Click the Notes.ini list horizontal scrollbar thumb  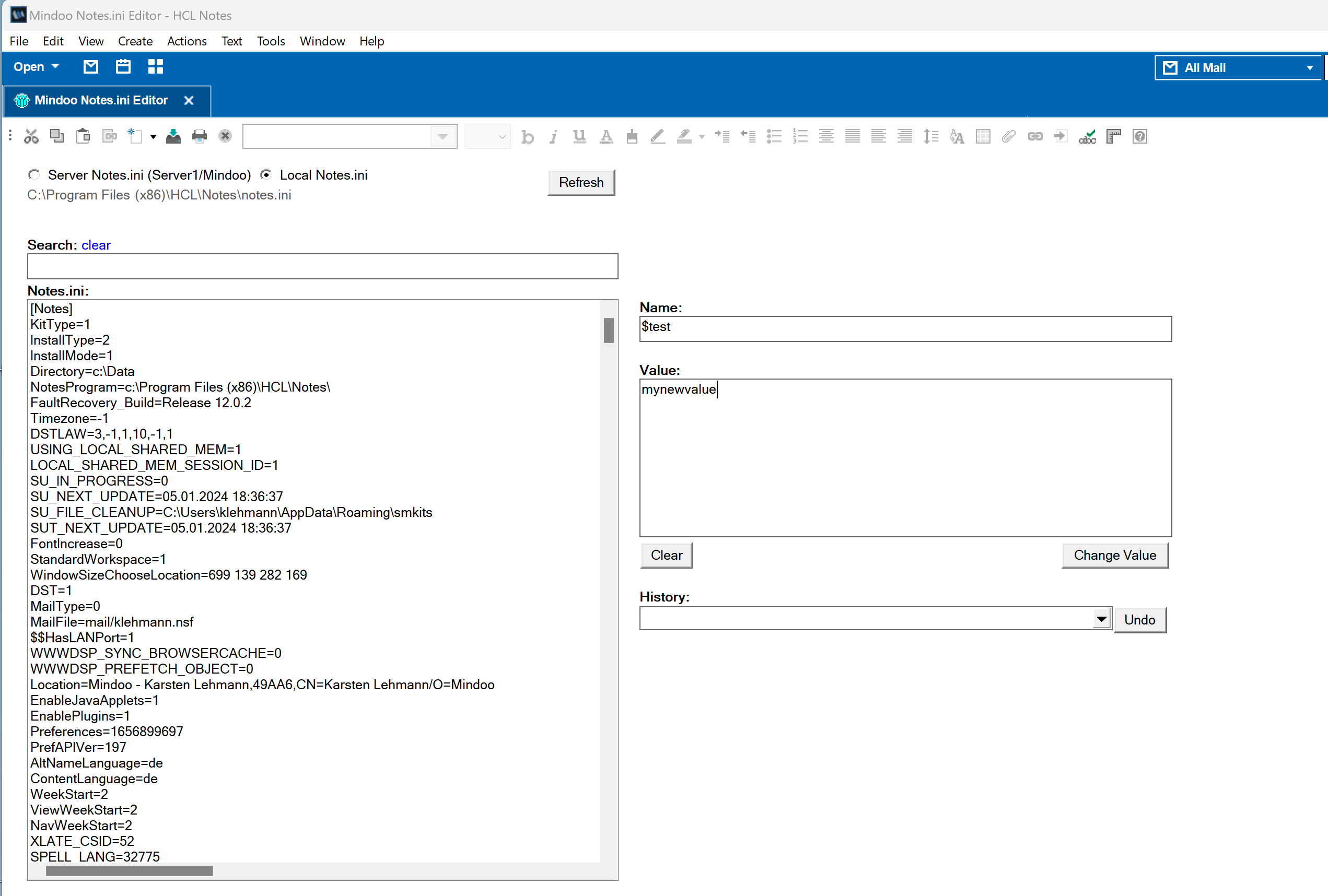pyautogui.click(x=129, y=871)
